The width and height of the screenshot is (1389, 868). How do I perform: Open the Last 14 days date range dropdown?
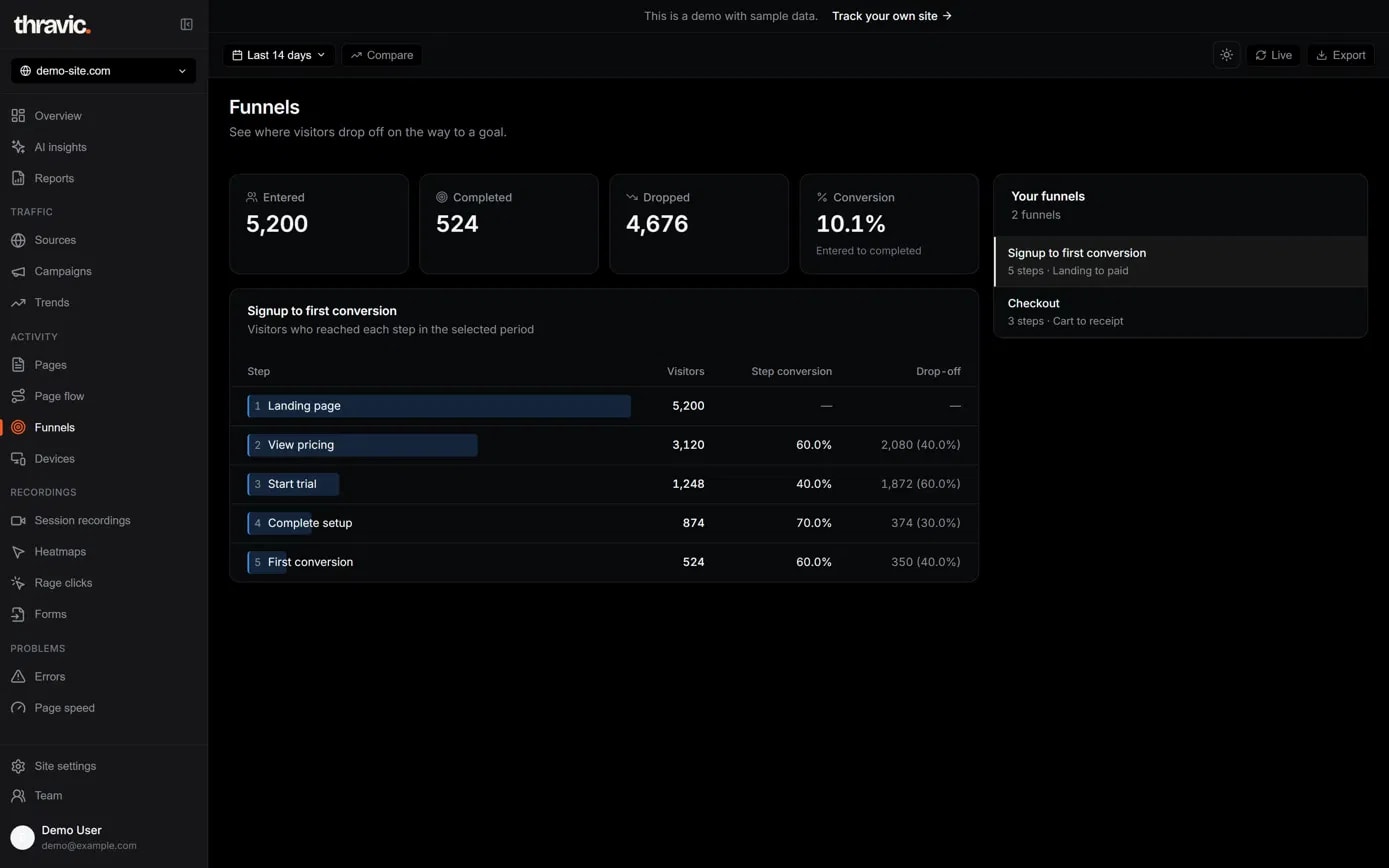[279, 55]
